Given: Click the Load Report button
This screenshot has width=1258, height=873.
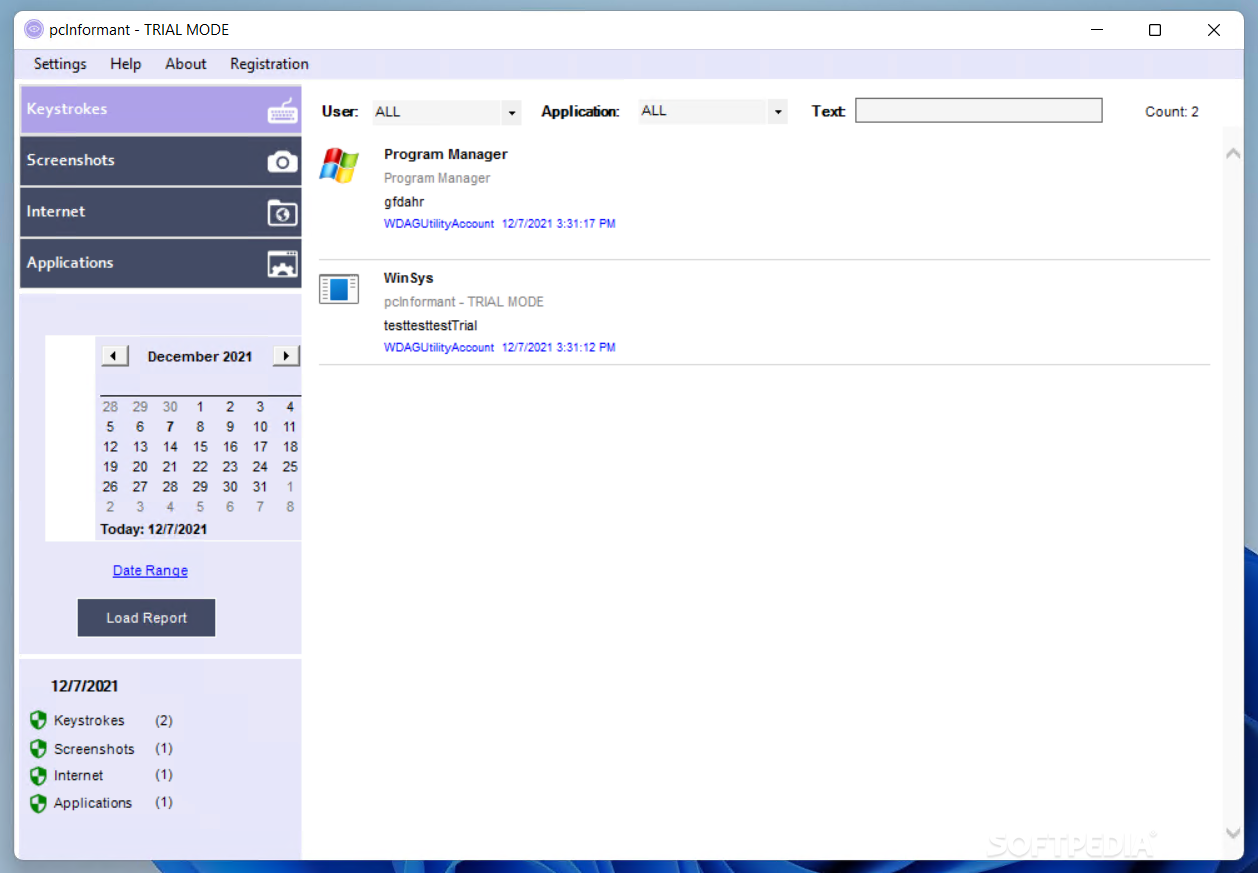Looking at the screenshot, I should tap(146, 618).
